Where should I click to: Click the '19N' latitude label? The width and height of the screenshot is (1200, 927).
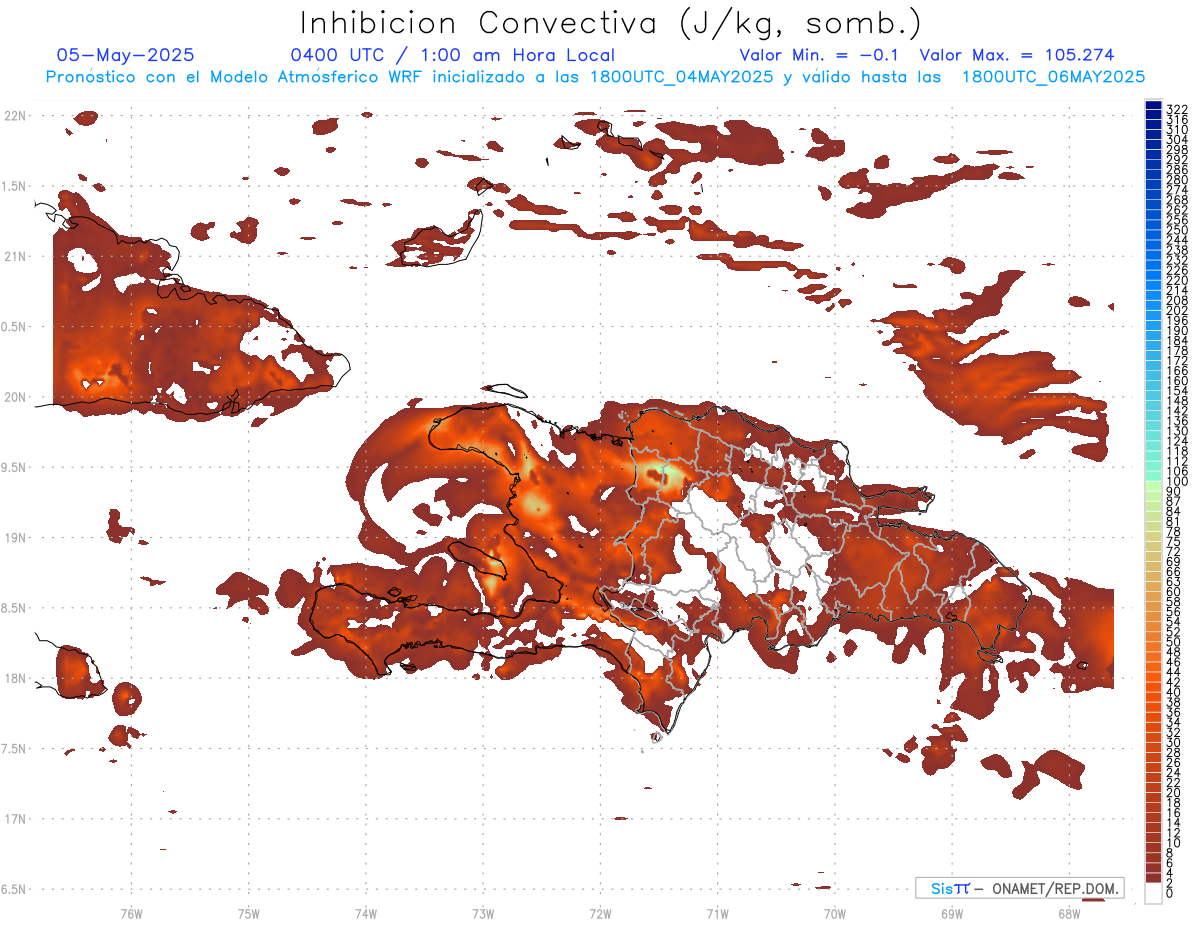(15, 538)
